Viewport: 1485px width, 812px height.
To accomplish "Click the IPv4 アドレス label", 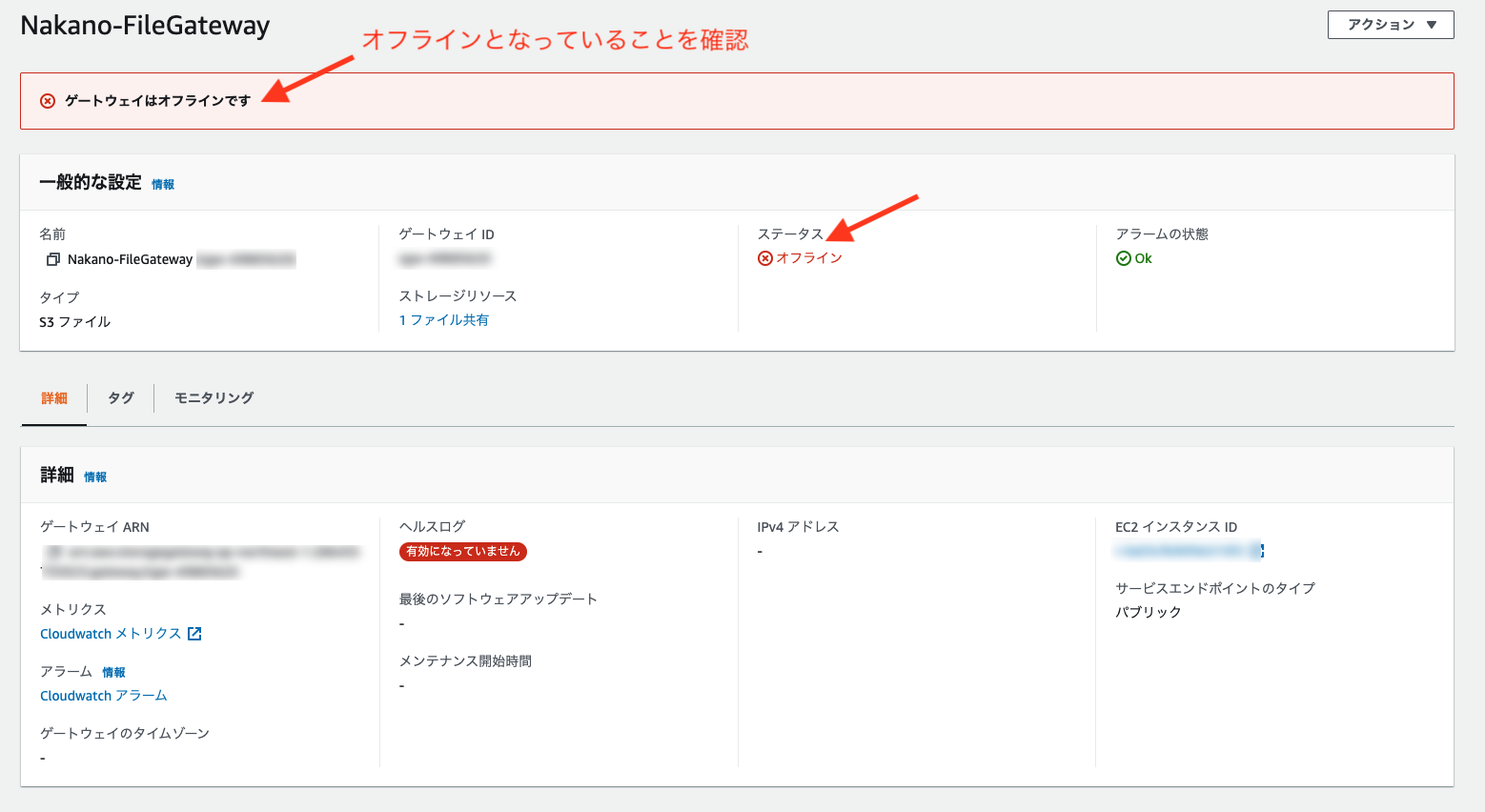I will click(798, 527).
